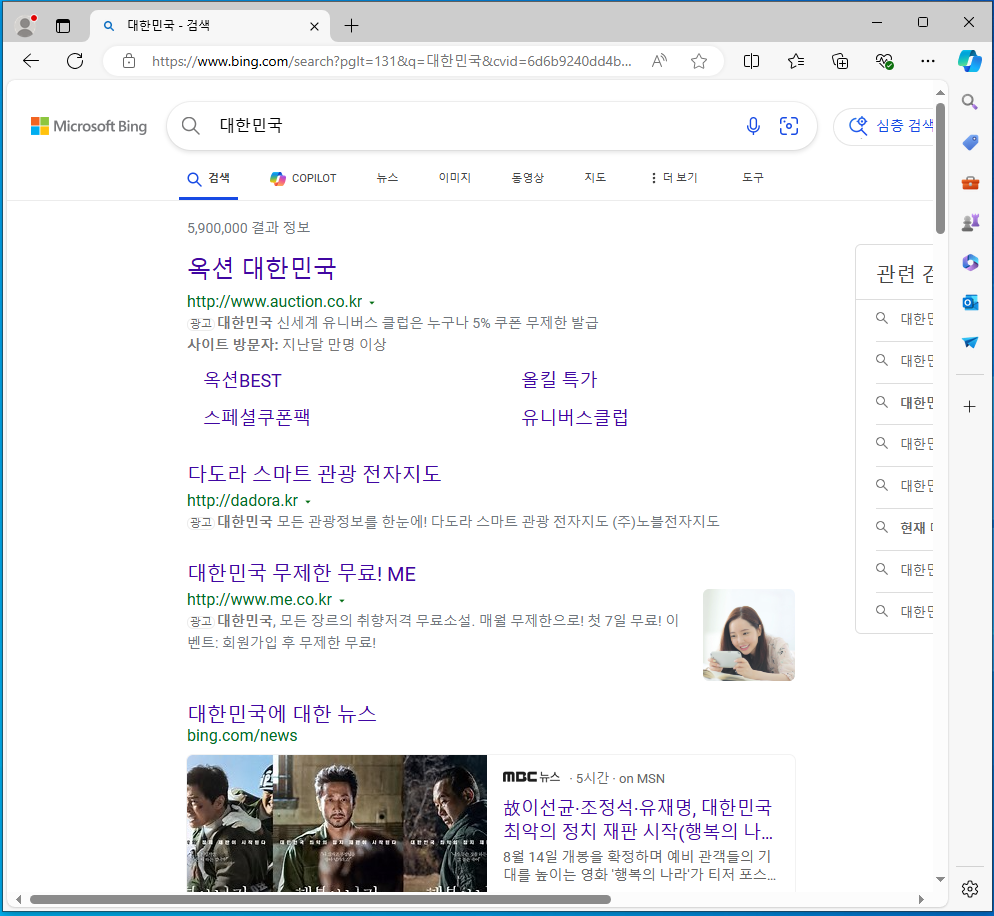994x916 pixels.
Task: Open tab actions menu icon
Action: [63, 26]
